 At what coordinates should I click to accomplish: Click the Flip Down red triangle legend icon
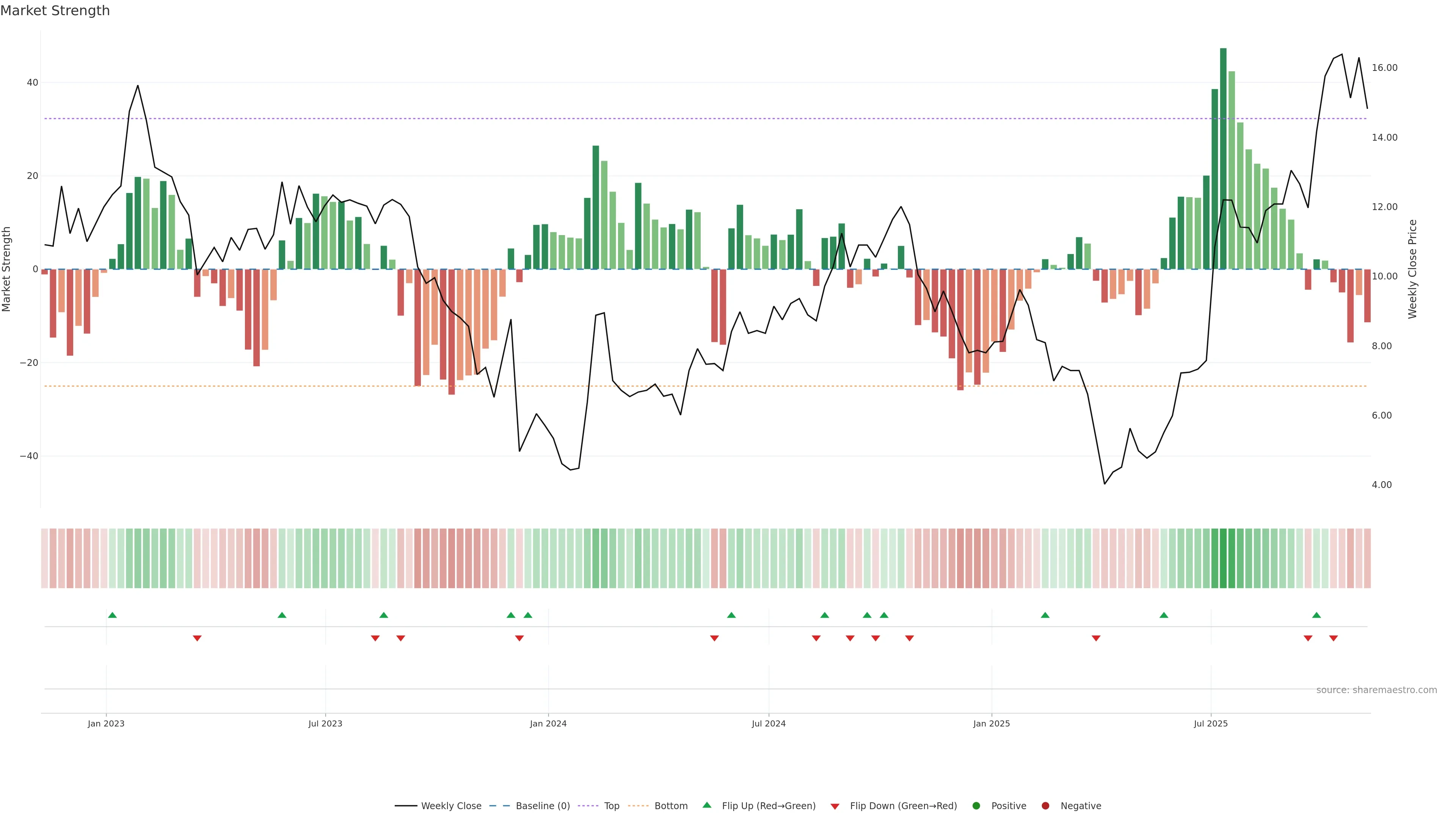tap(835, 806)
